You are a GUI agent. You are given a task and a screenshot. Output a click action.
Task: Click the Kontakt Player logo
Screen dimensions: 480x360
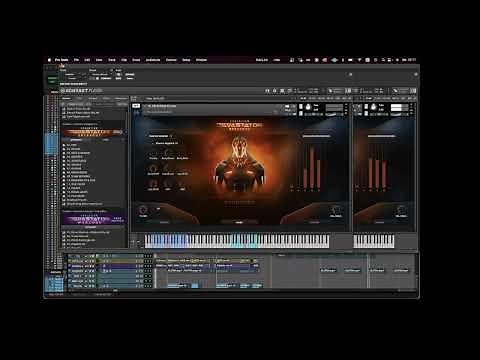(82, 91)
